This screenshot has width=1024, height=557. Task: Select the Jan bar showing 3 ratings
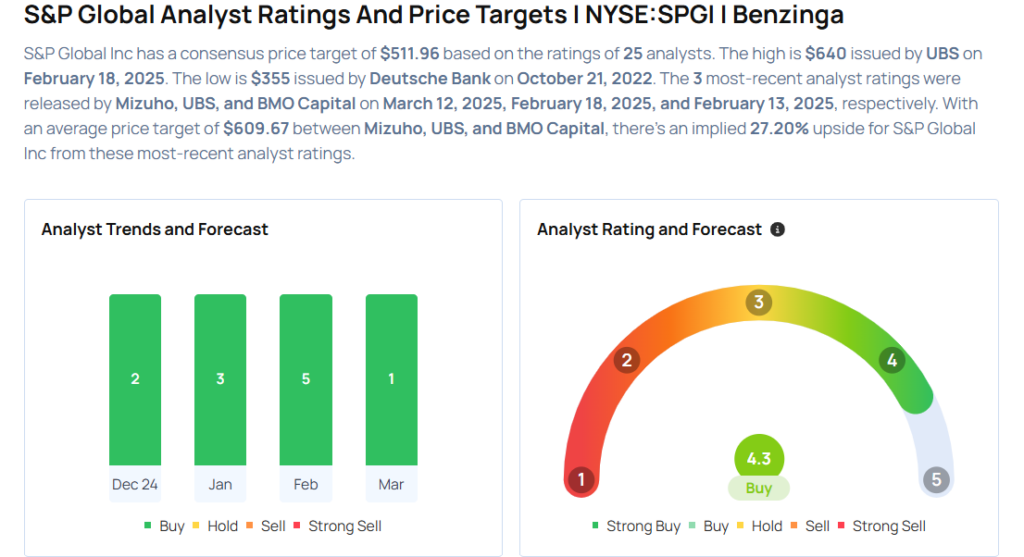click(220, 380)
